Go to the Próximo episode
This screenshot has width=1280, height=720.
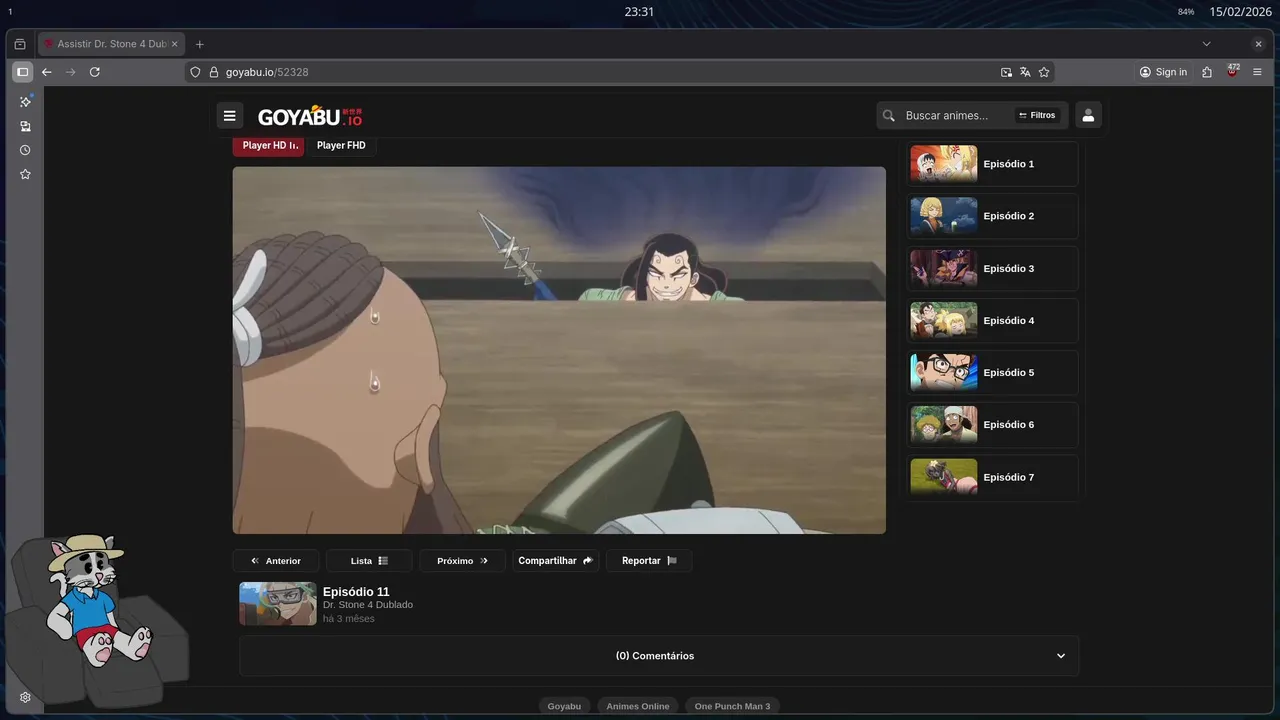pos(462,561)
